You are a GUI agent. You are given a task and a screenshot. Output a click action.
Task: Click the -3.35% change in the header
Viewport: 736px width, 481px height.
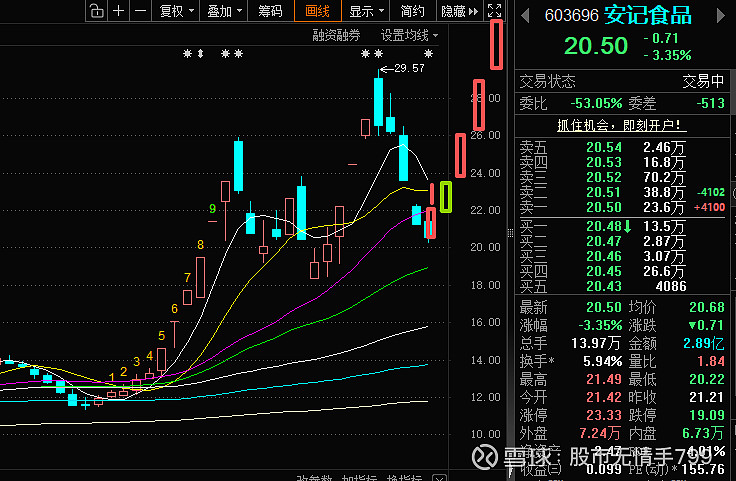point(667,55)
